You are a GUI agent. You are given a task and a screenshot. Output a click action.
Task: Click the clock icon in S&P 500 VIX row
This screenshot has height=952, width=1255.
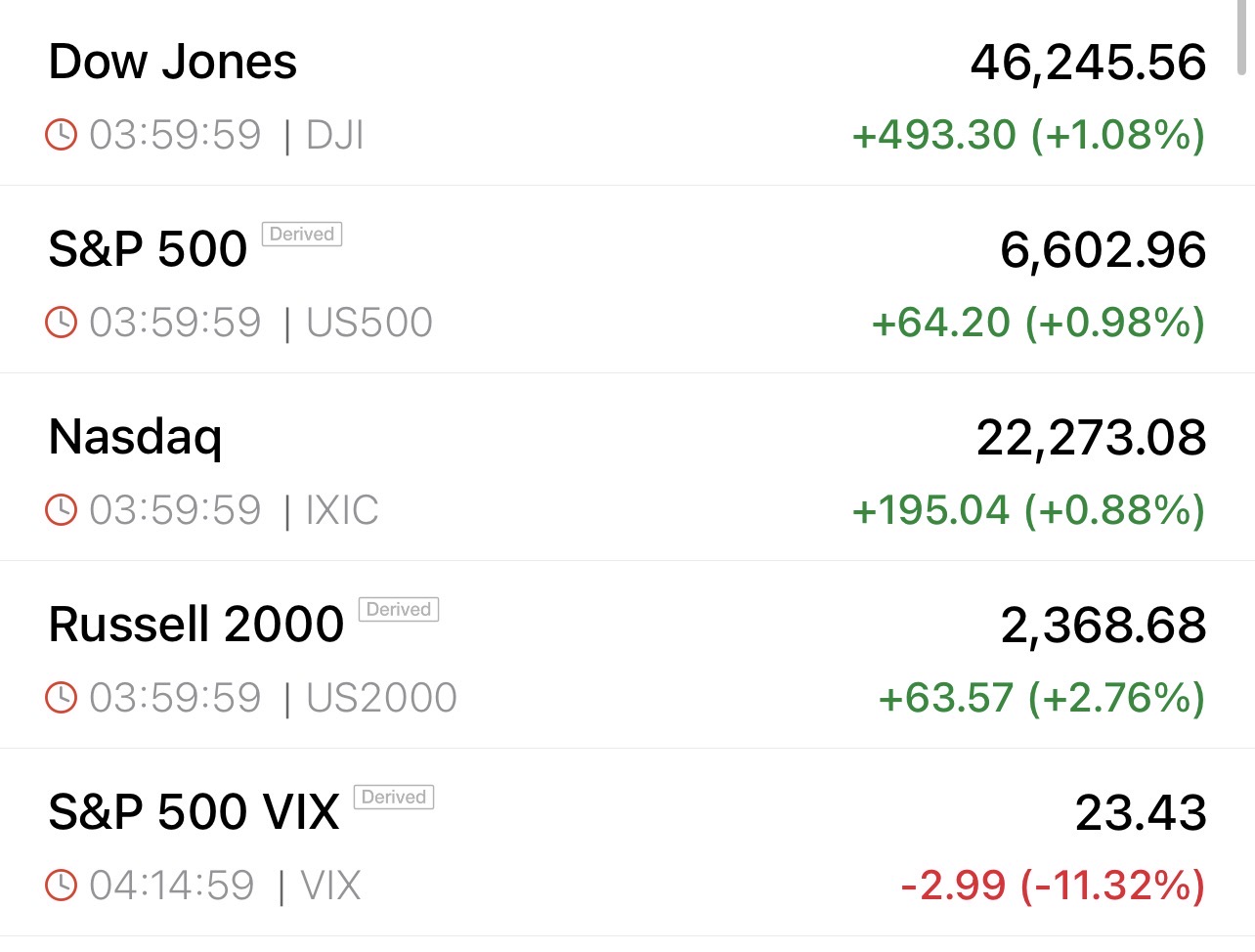click(61, 885)
